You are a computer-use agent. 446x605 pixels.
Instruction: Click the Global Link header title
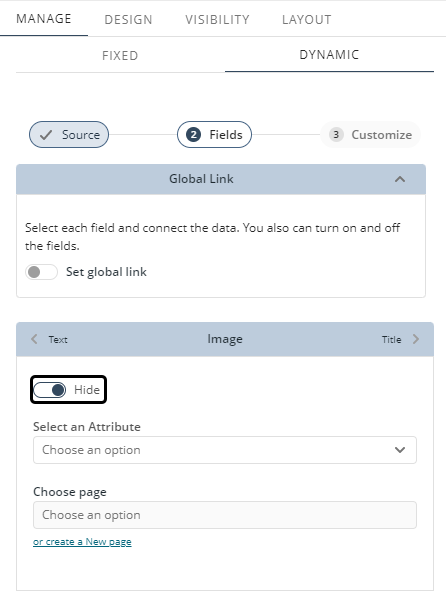point(201,179)
